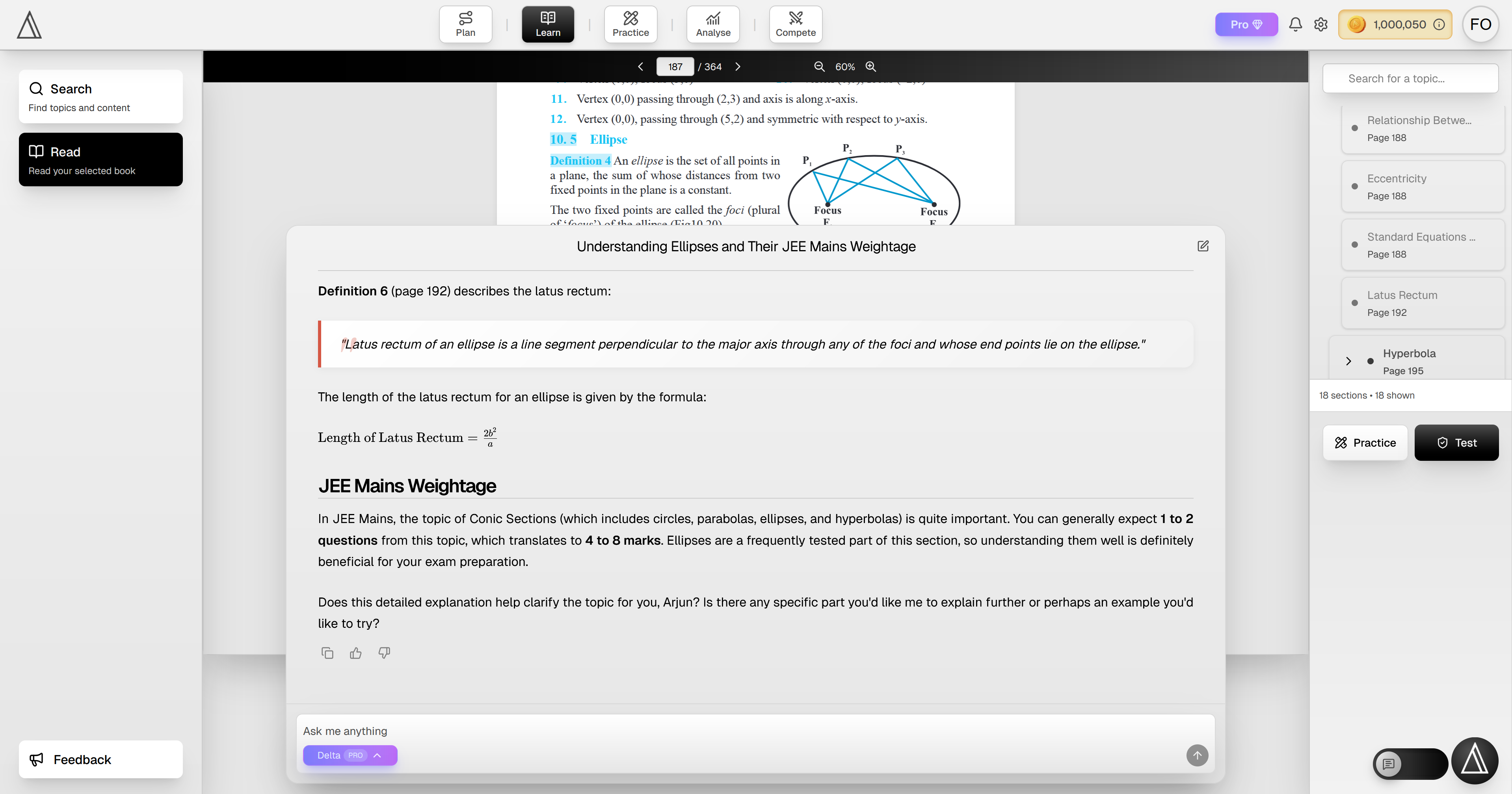Open the Feedback panel
This screenshot has height=794, width=1512.
pyautogui.click(x=100, y=759)
